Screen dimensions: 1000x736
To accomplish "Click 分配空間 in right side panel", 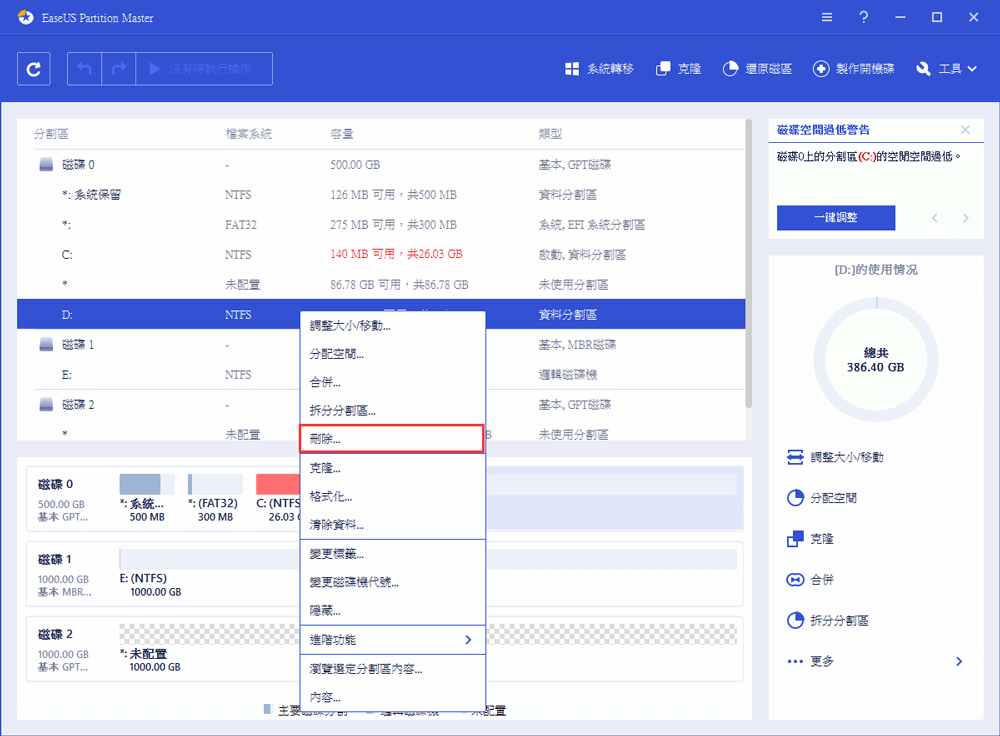I will tap(821, 498).
